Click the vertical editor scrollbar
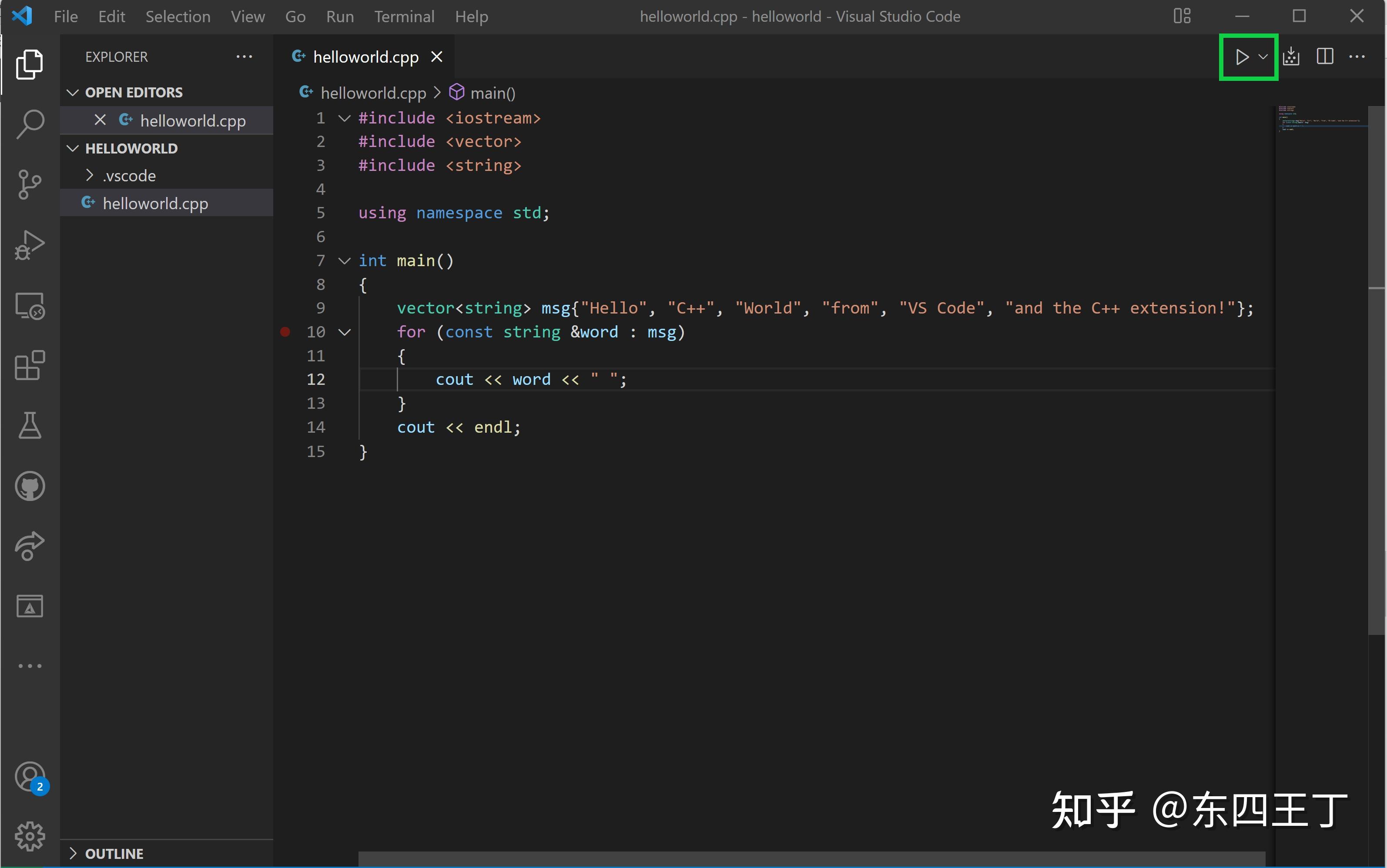The image size is (1387, 868). [1377, 370]
